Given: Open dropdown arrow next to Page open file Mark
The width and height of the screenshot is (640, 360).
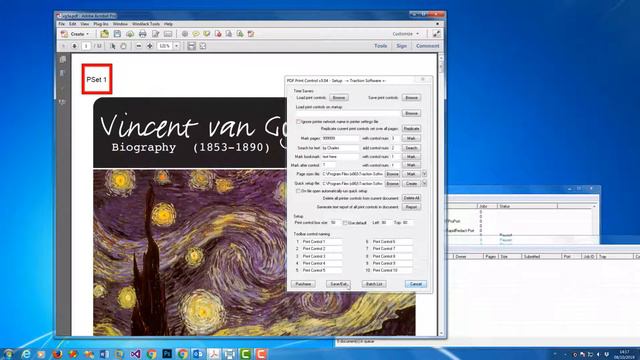Looking at the screenshot, I should 424,174.
